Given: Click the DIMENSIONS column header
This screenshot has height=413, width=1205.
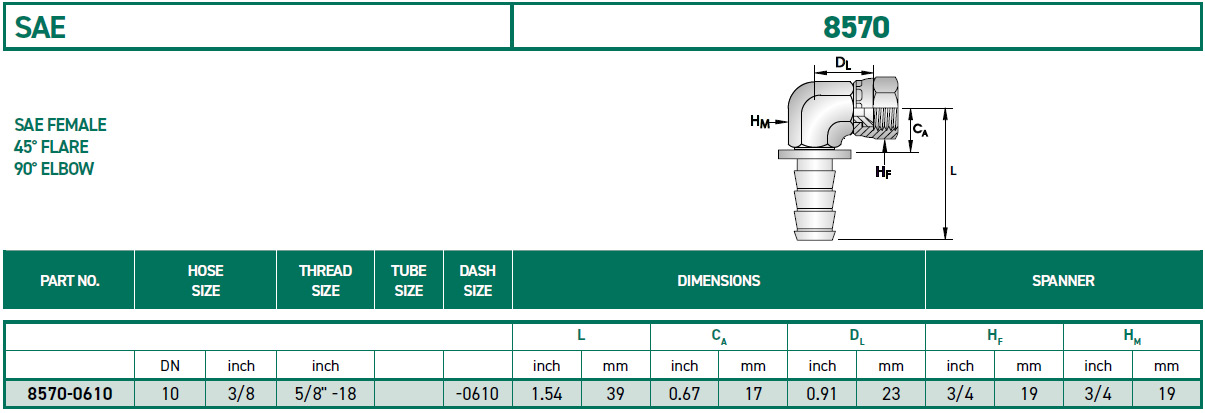Looking at the screenshot, I should (x=719, y=281).
